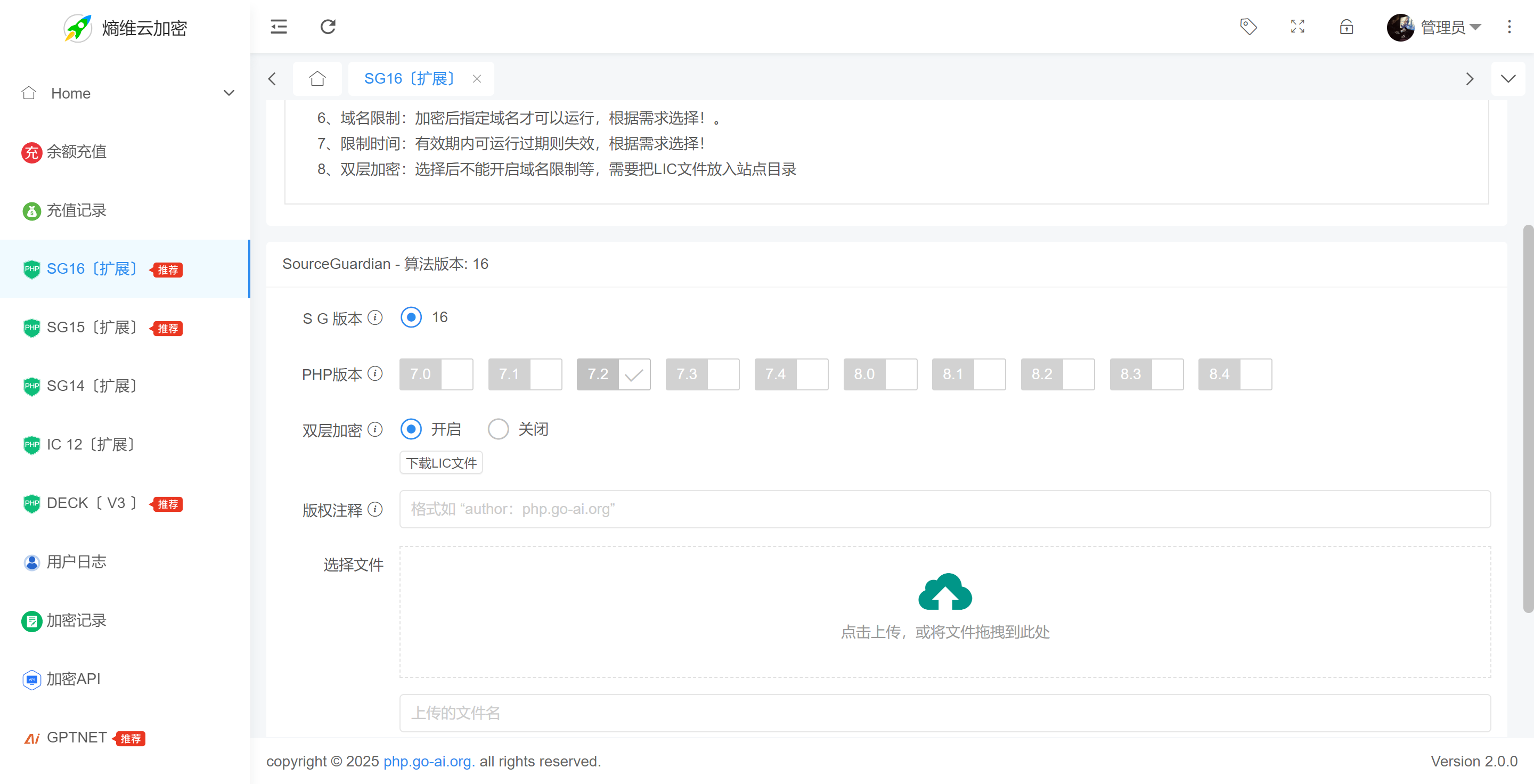
Task: Check PHP version 7.4
Action: coord(791,374)
